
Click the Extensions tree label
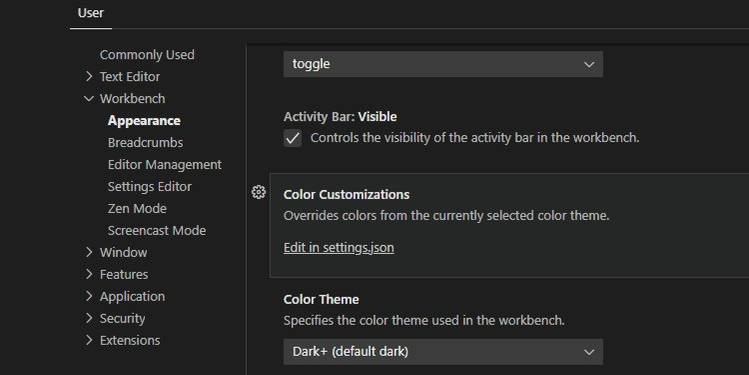130,340
